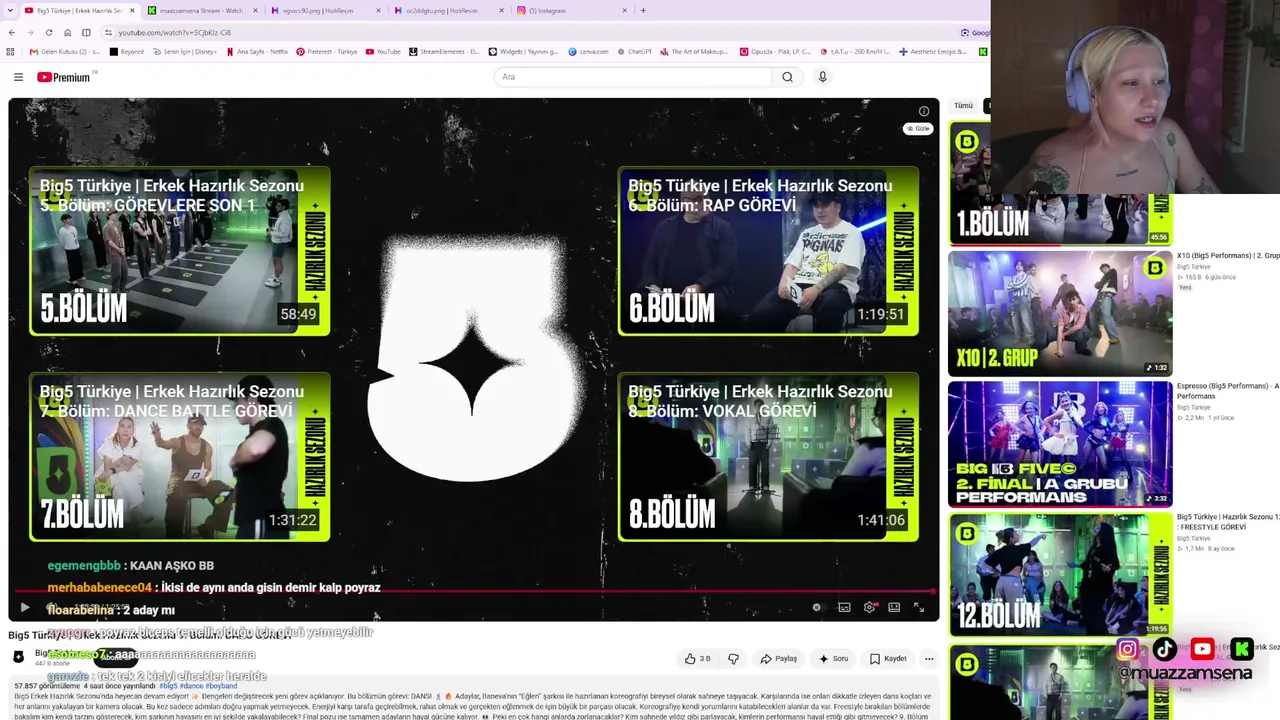Open browser apps grid shortcut
The height and width of the screenshot is (720, 1280).
[x=11, y=51]
